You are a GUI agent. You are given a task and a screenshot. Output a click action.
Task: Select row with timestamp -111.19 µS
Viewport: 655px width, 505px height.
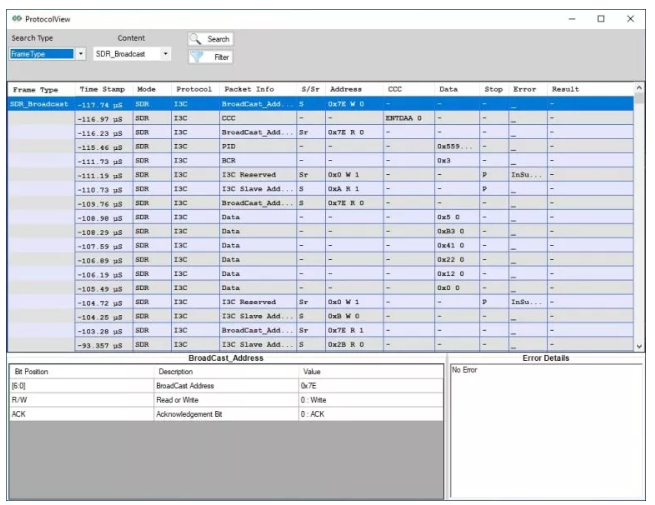tap(320, 175)
